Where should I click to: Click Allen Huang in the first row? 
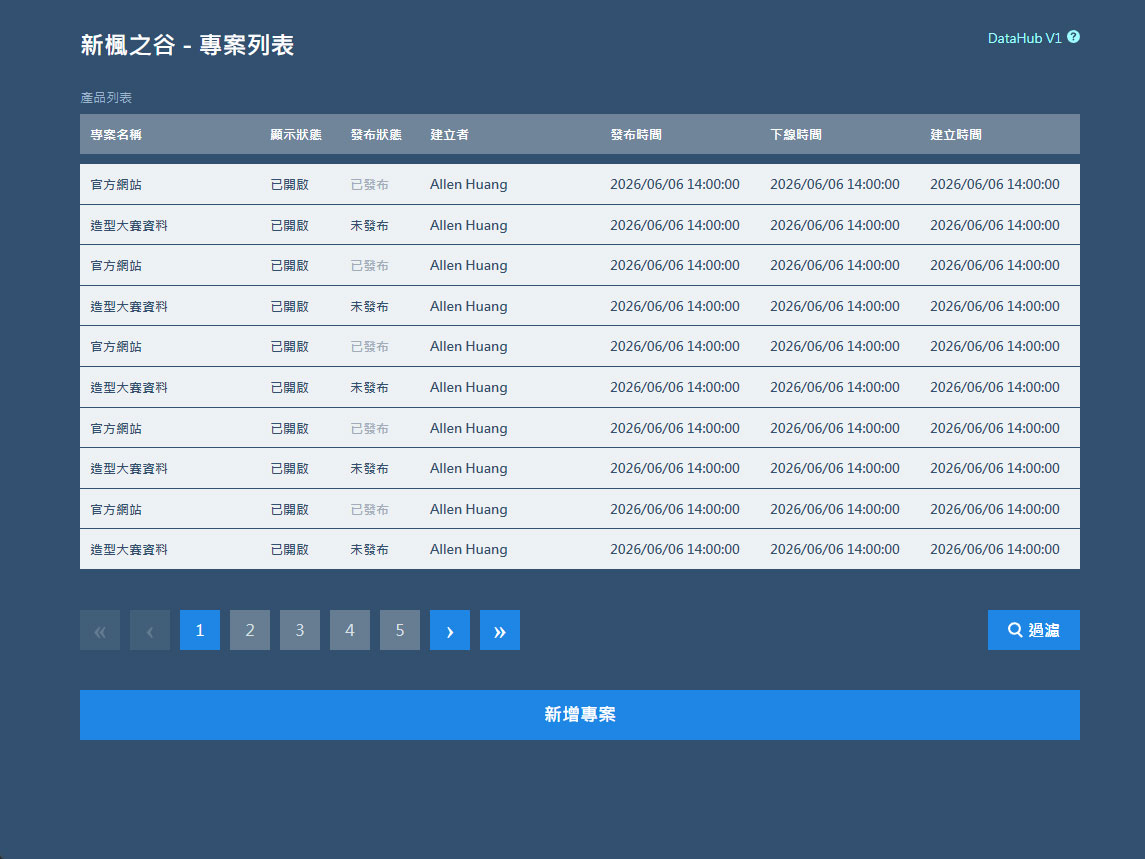click(x=469, y=184)
